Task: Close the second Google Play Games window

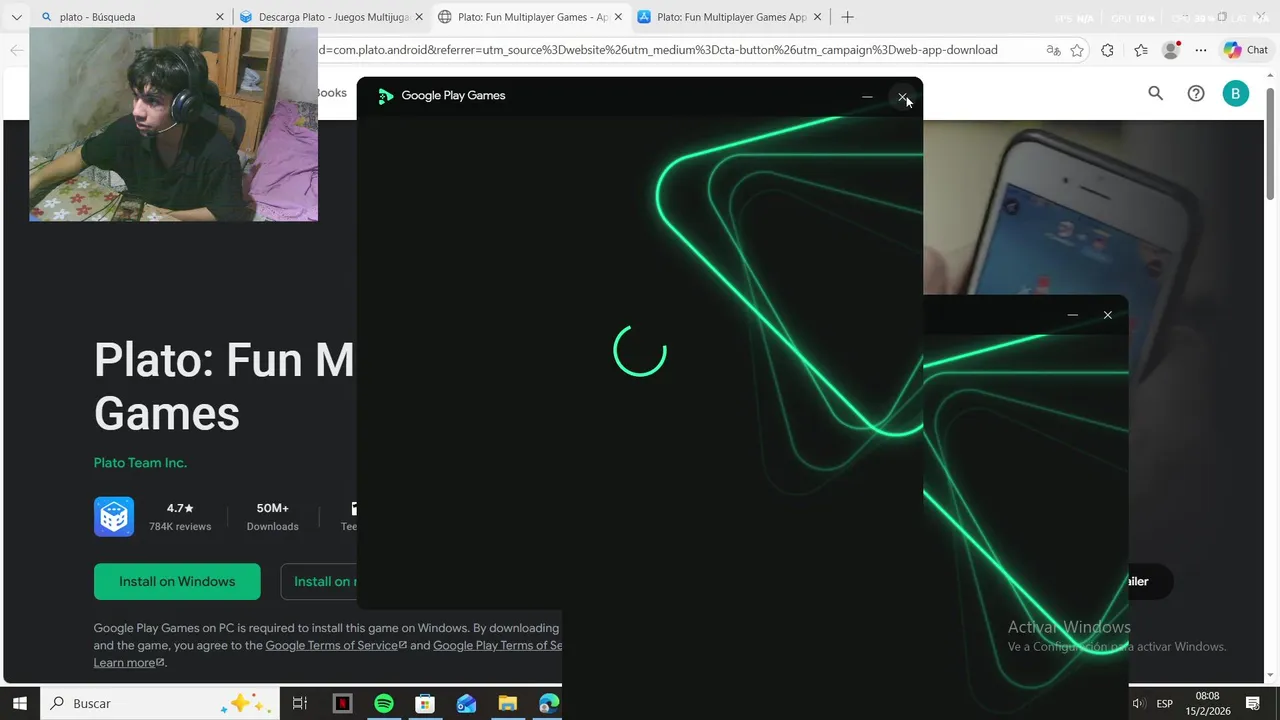Action: click(1107, 315)
